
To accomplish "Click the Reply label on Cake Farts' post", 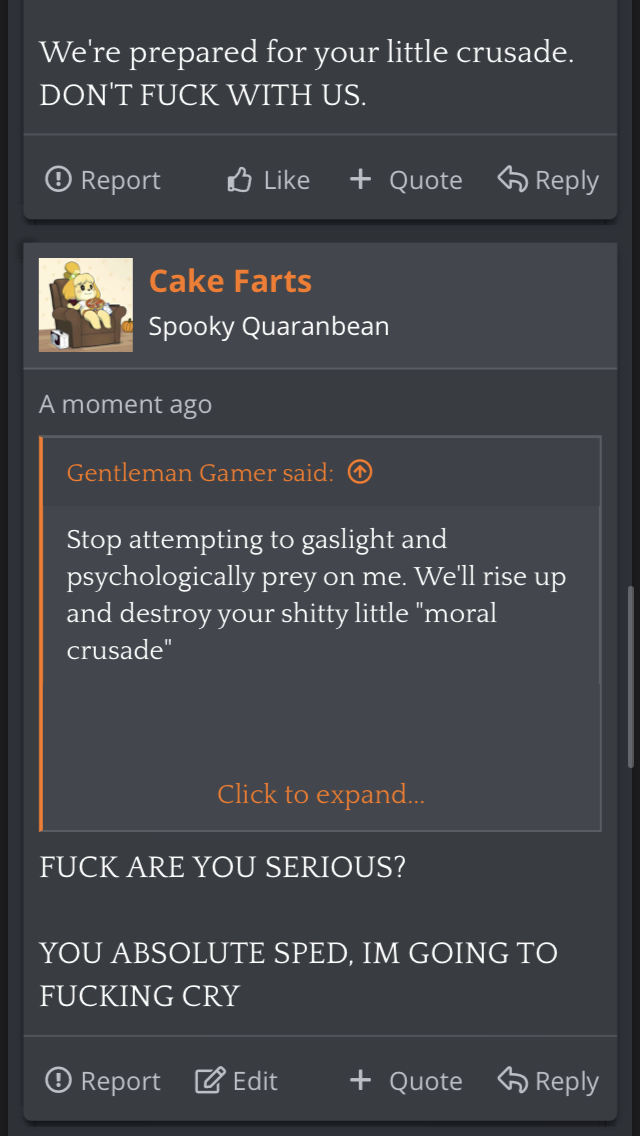I will pos(567,1081).
